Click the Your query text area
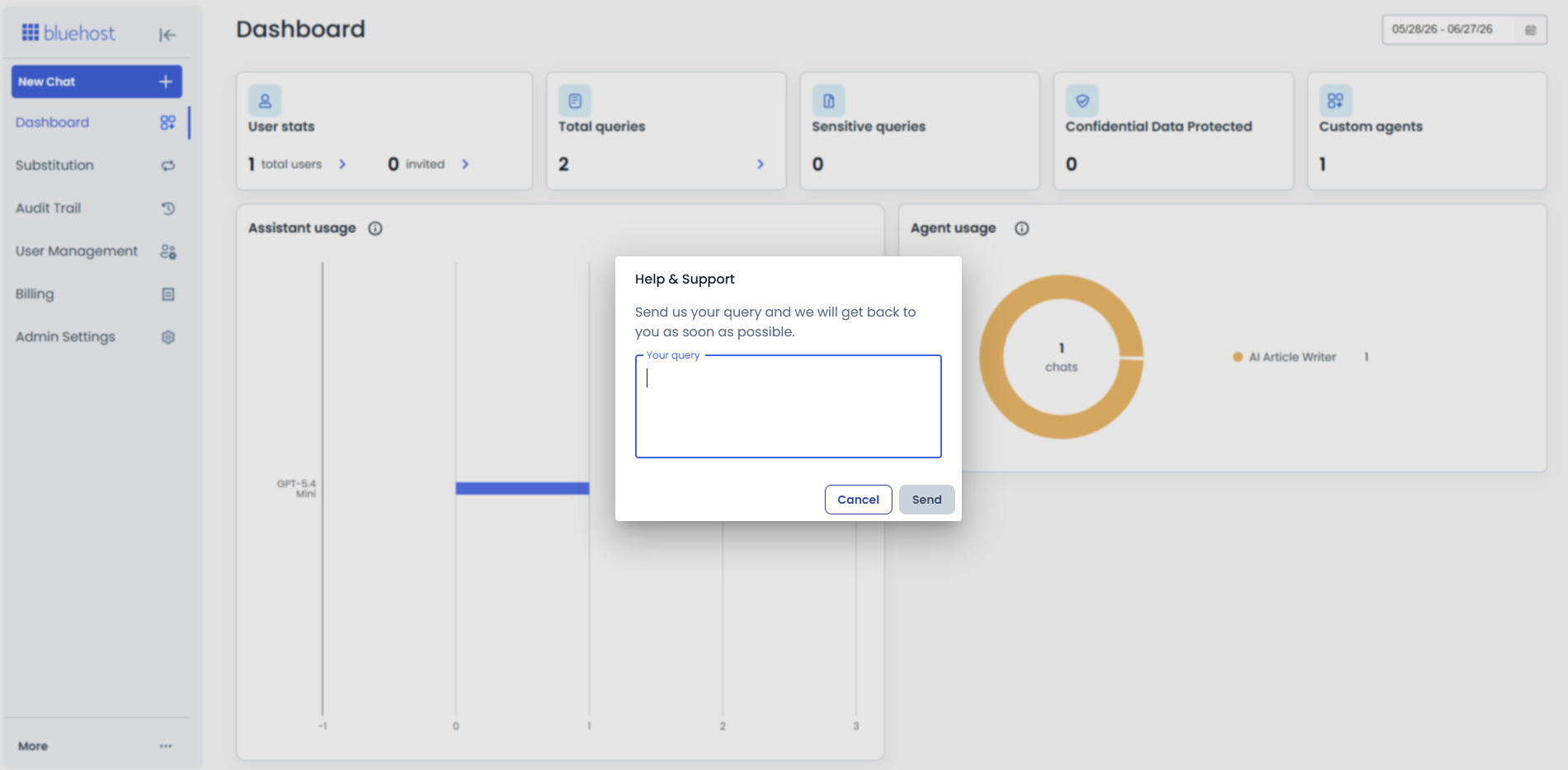1568x770 pixels. tap(788, 406)
